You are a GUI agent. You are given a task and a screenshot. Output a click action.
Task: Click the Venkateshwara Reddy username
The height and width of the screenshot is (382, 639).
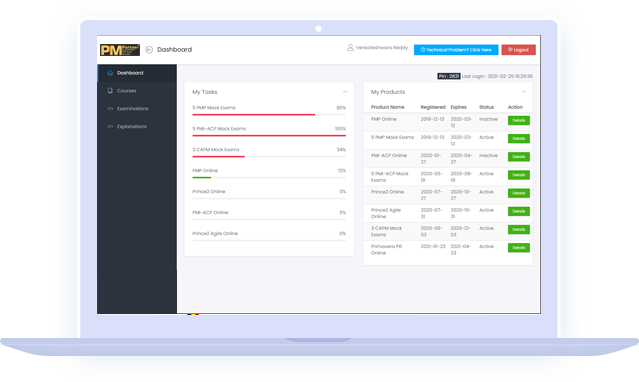[x=382, y=48]
